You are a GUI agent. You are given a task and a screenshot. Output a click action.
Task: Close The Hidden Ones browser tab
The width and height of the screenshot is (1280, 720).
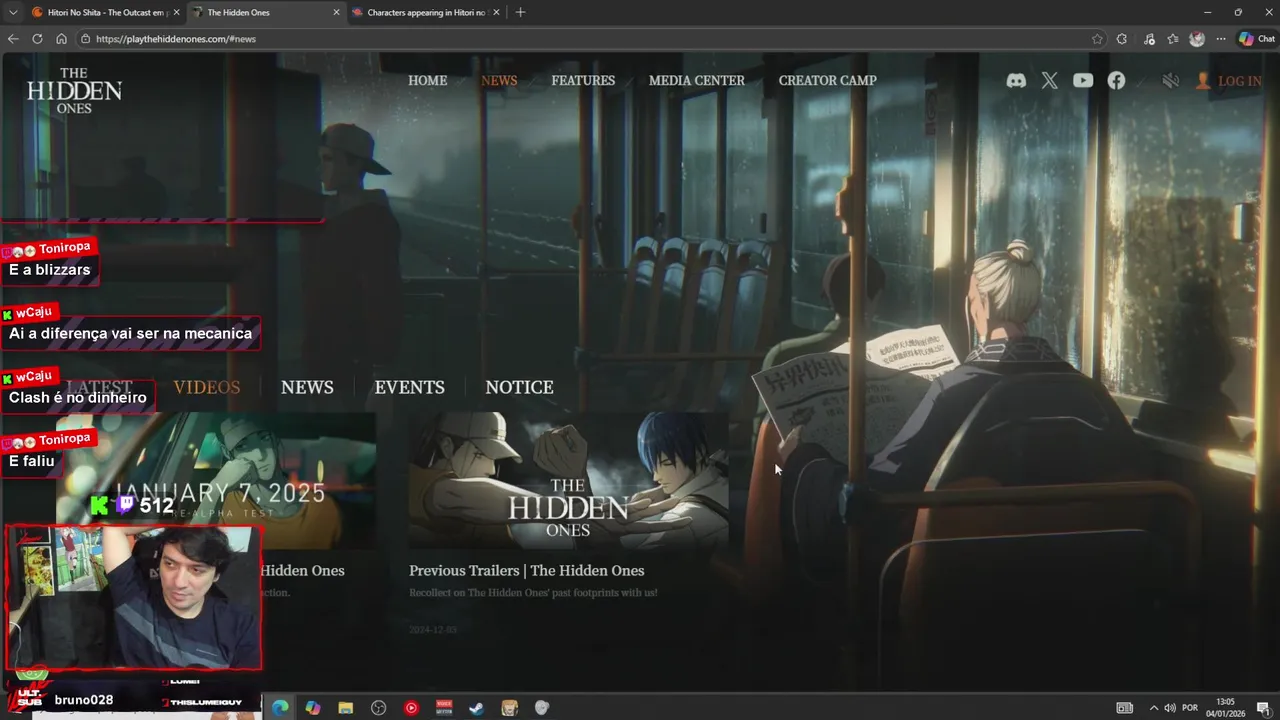pos(336,12)
